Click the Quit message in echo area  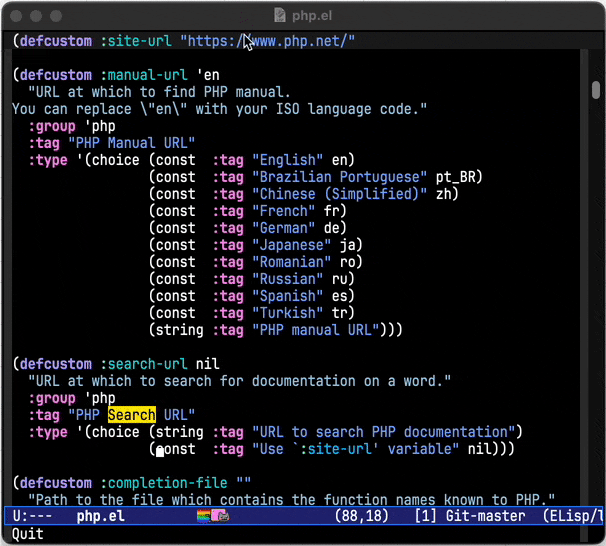pyautogui.click(x=28, y=534)
